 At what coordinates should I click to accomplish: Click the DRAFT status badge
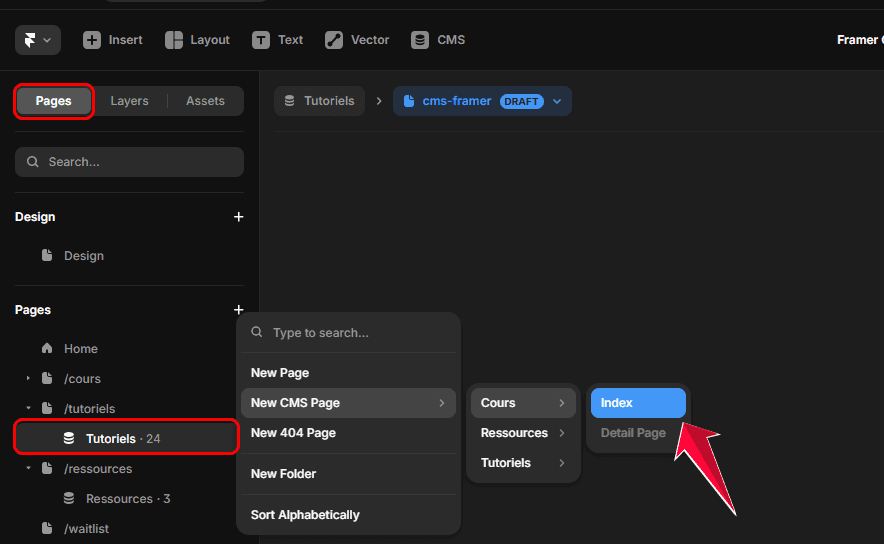[x=521, y=101]
